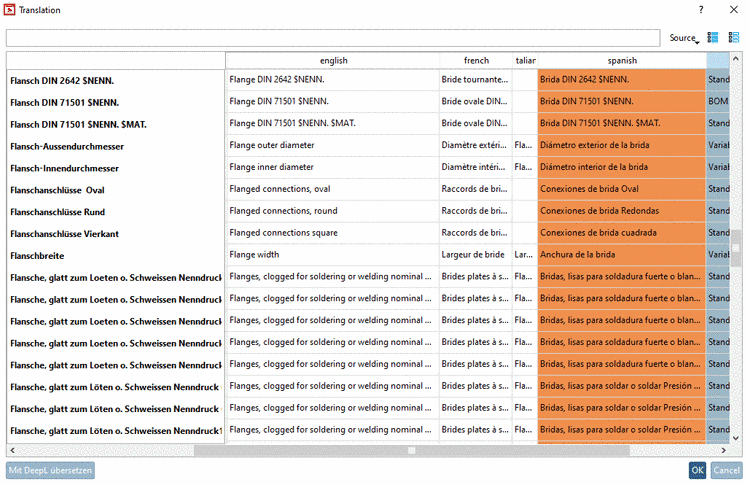Close the Translation dialog window
The width and height of the screenshot is (750, 485).
coord(733,9)
